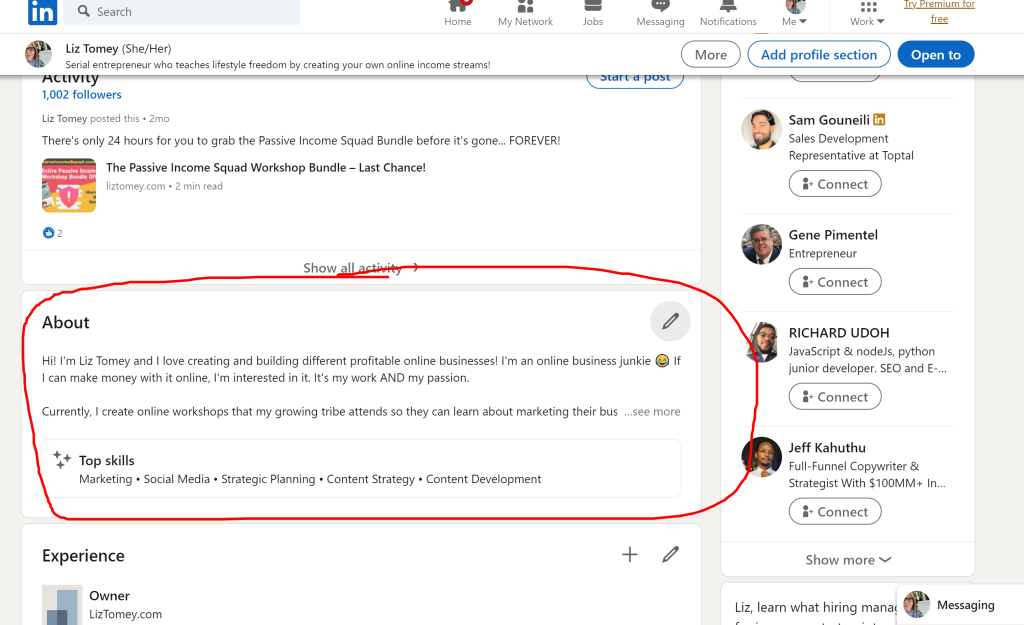This screenshot has width=1024, height=625.
Task: Click the Sam Gouneili name
Action: (x=829, y=120)
